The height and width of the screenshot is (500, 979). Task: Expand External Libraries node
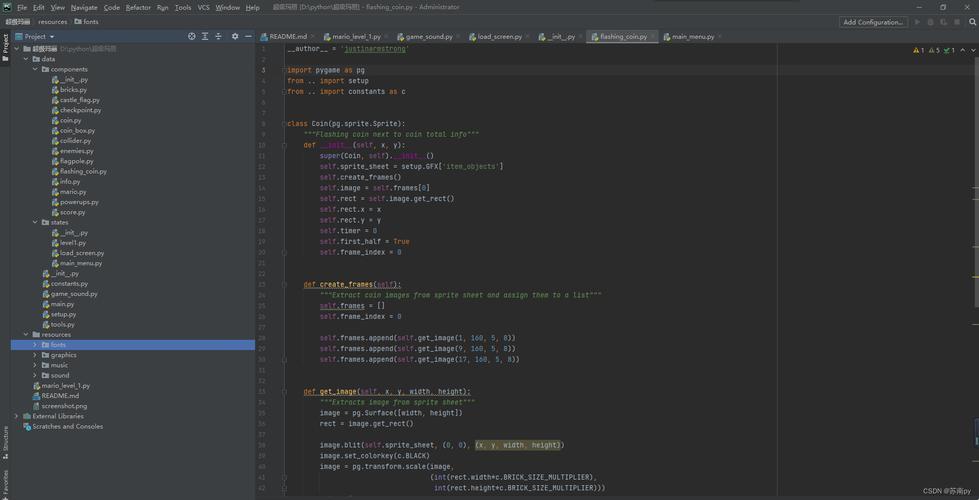[17, 416]
